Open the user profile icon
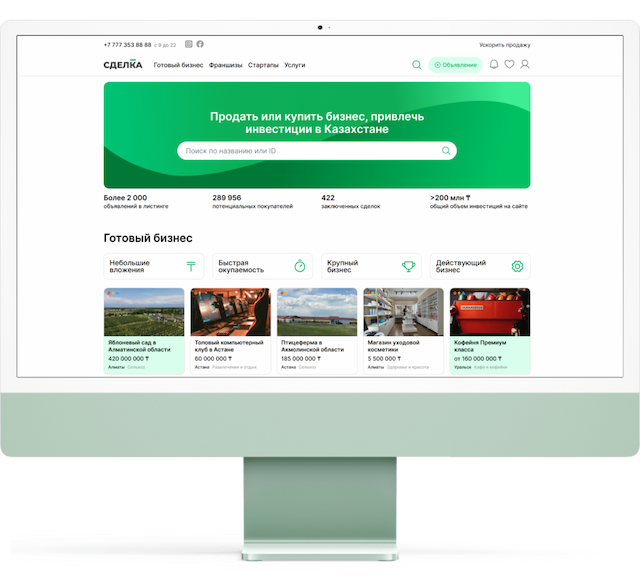Image resolution: width=640 pixels, height=576 pixels. pyautogui.click(x=525, y=65)
